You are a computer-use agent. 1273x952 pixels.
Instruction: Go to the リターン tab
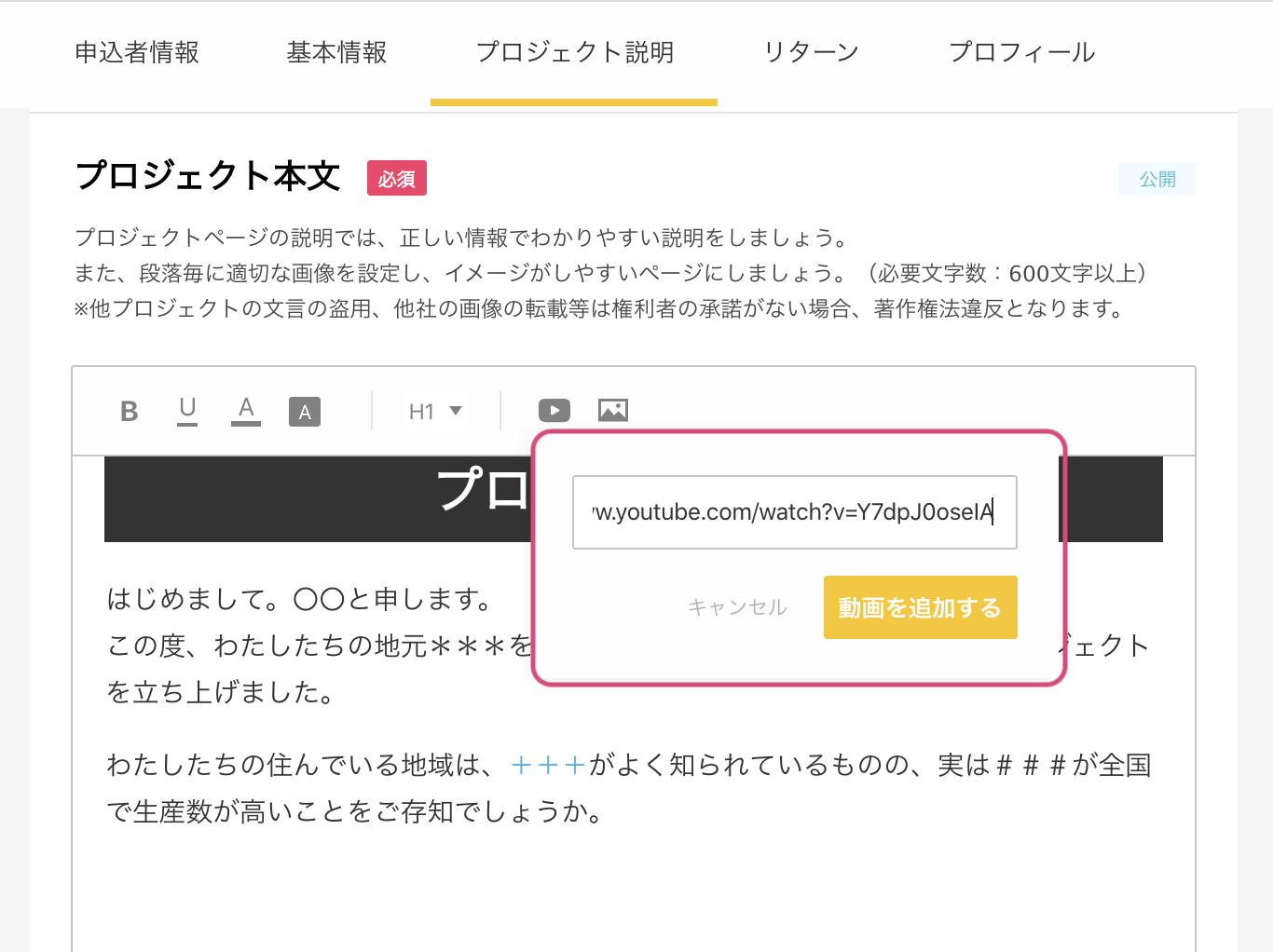click(811, 53)
